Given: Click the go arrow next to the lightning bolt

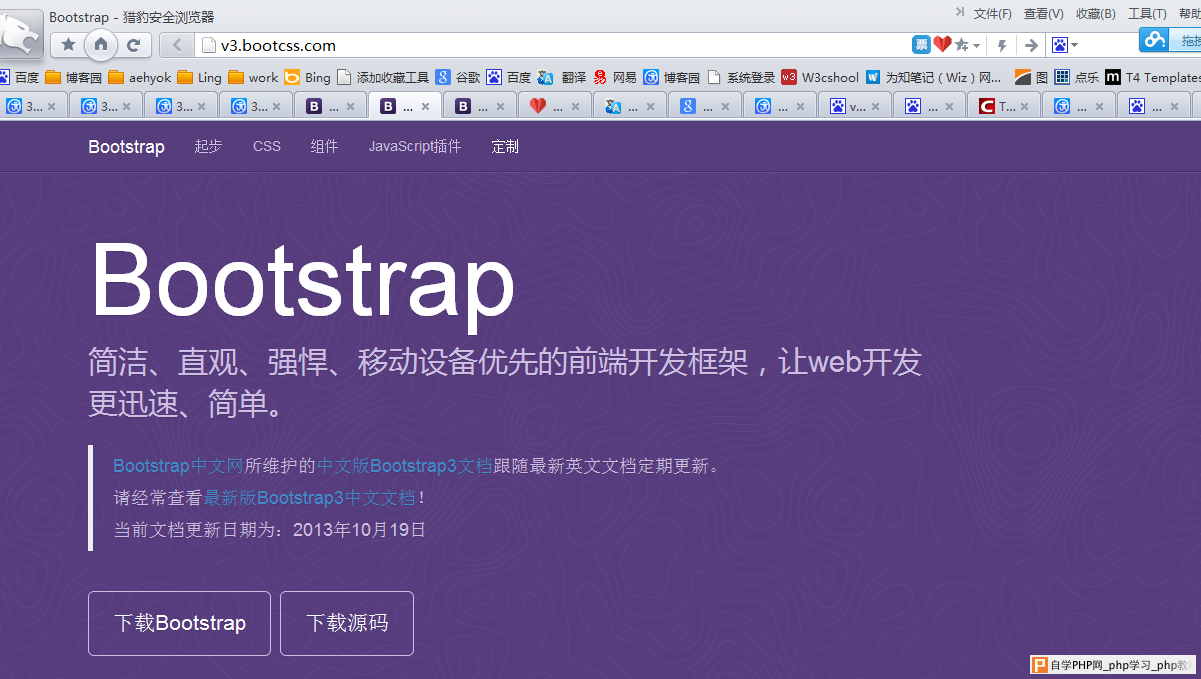Looking at the screenshot, I should (1031, 45).
